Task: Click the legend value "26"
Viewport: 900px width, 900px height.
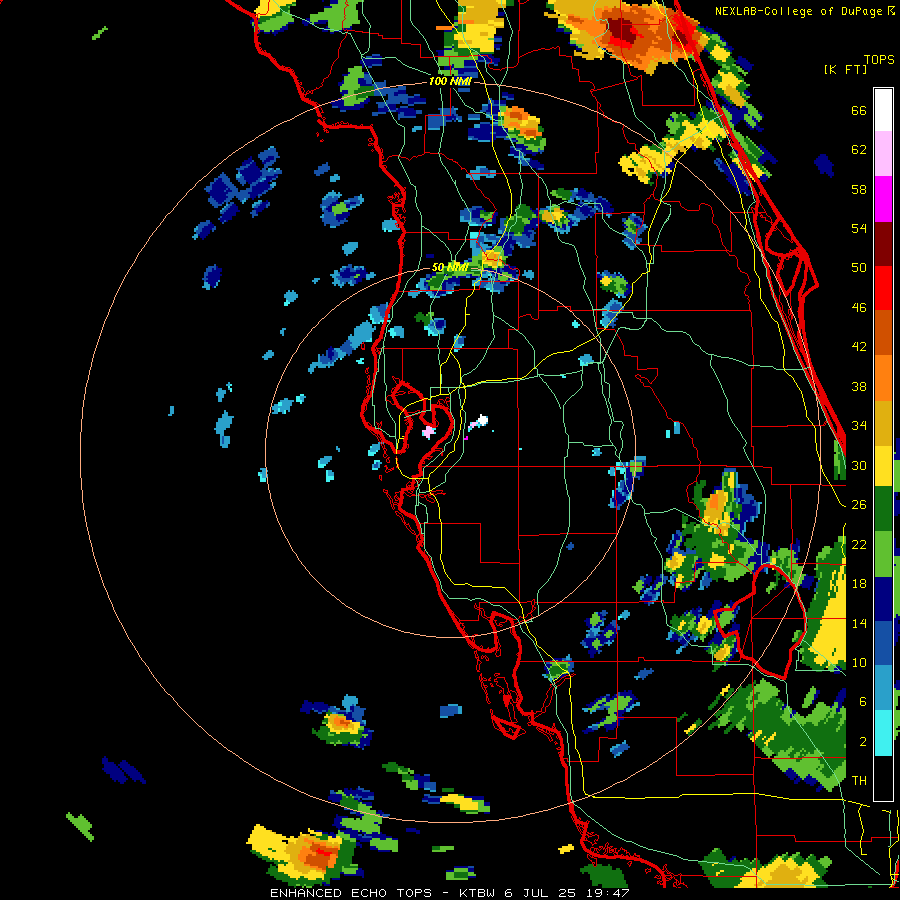Action: pos(859,505)
